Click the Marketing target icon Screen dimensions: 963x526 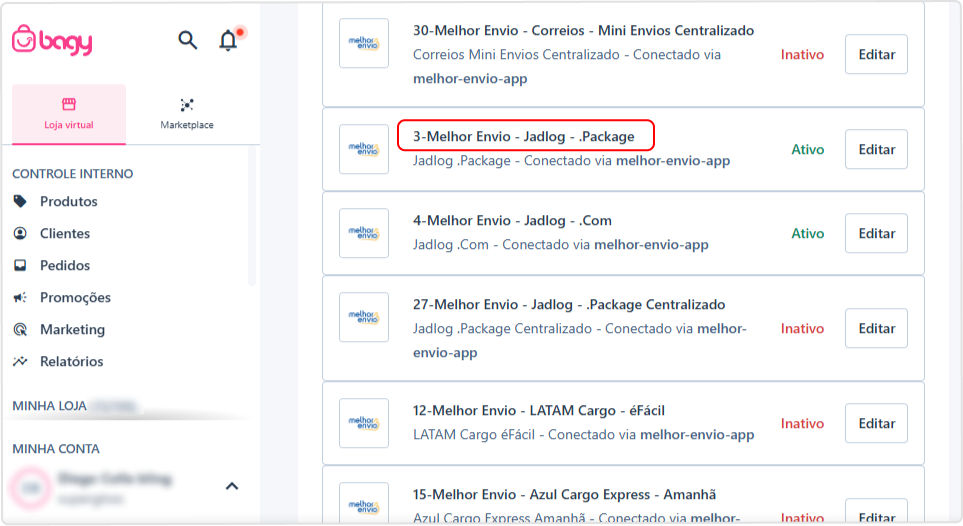pos(20,329)
